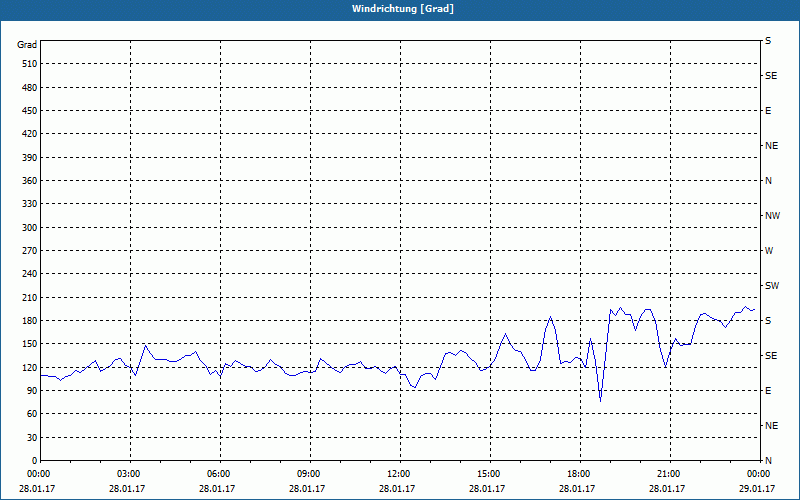Click the 210 y-axis tick label
Viewport: 800px width, 500px height.
coord(30,297)
